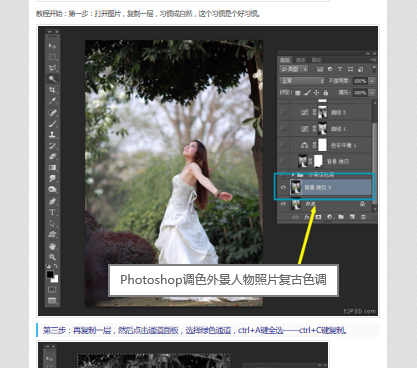Viewport: 417px width, 368px height.
Task: Select the Pen tool
Action: click(x=52, y=201)
